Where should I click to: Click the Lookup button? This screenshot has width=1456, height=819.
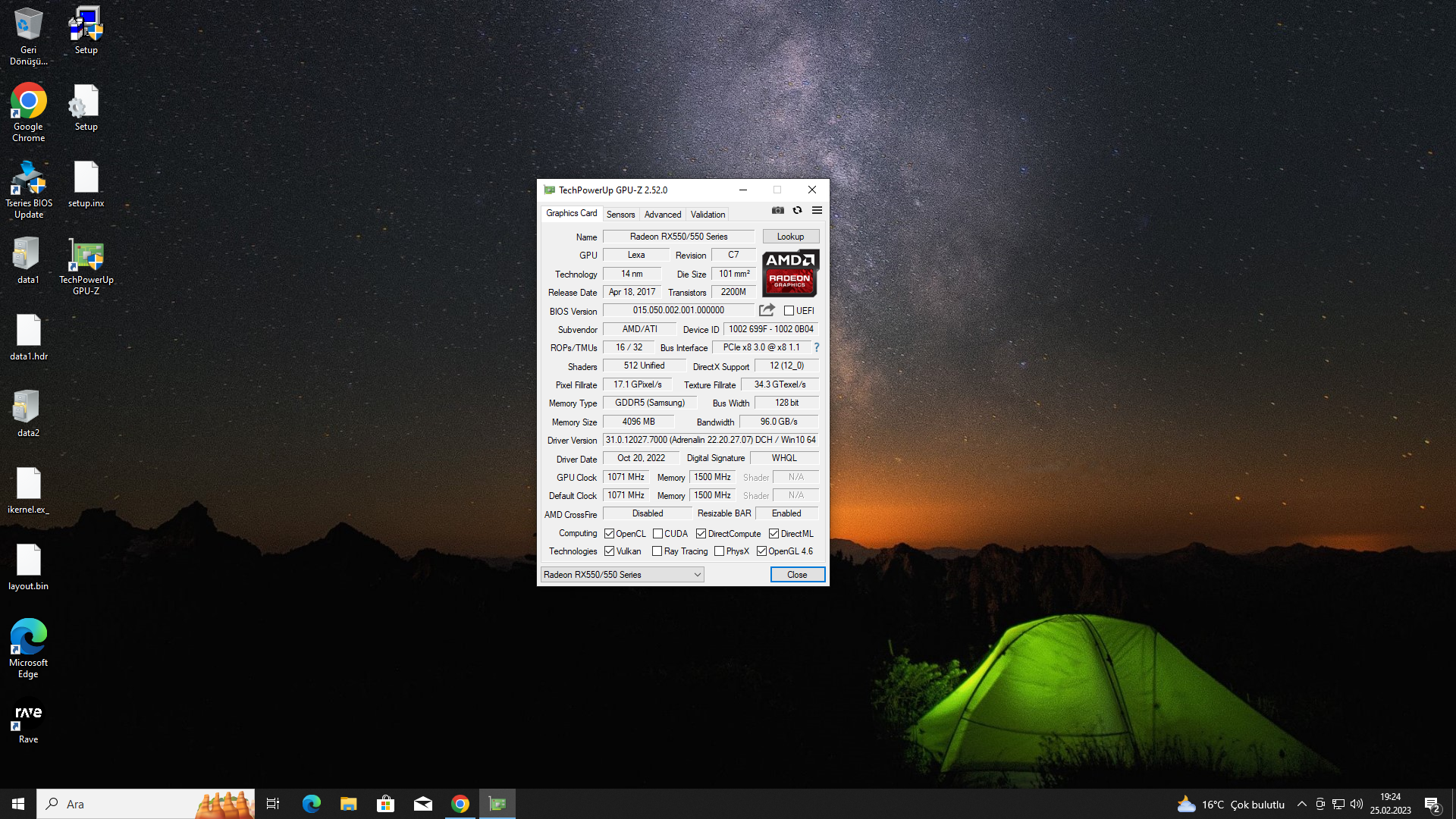790,237
